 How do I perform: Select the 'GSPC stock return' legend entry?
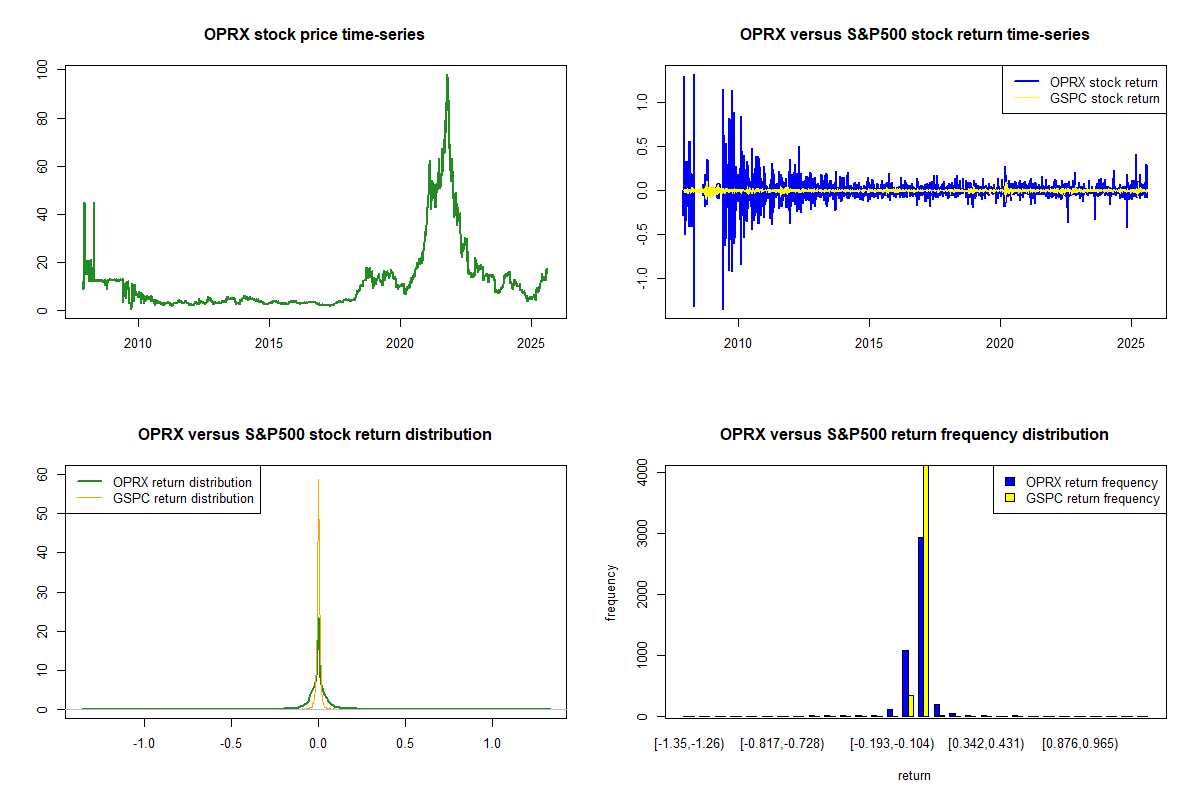coord(1103,99)
